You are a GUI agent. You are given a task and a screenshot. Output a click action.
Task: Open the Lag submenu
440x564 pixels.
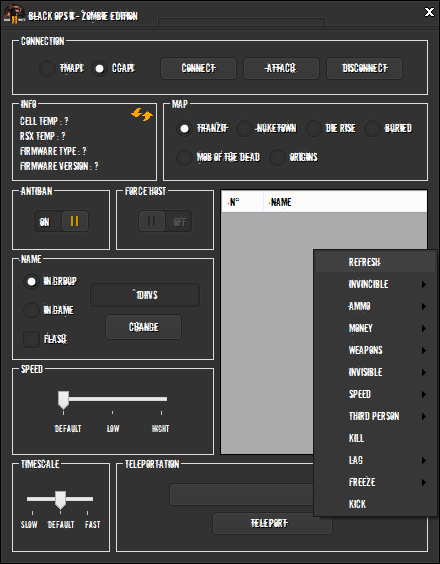[x=375, y=460]
